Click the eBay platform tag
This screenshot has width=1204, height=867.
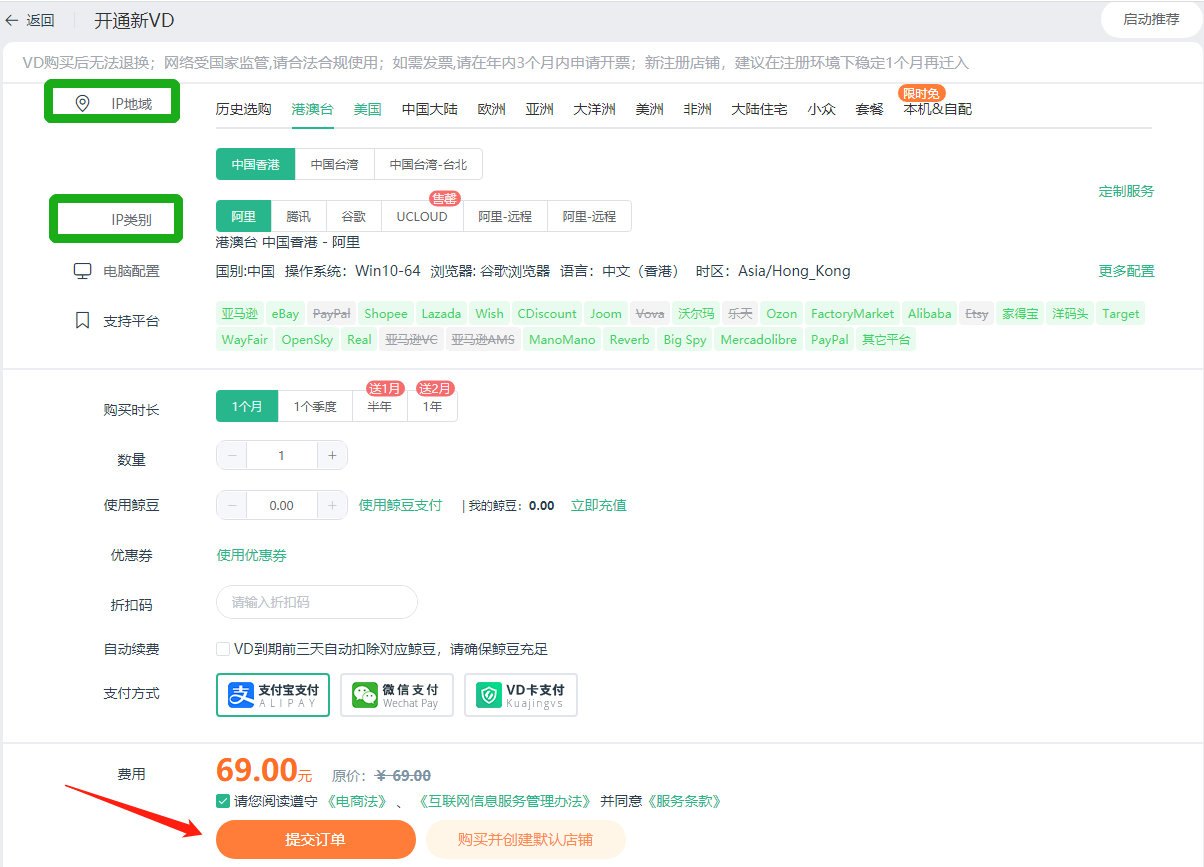coord(285,313)
